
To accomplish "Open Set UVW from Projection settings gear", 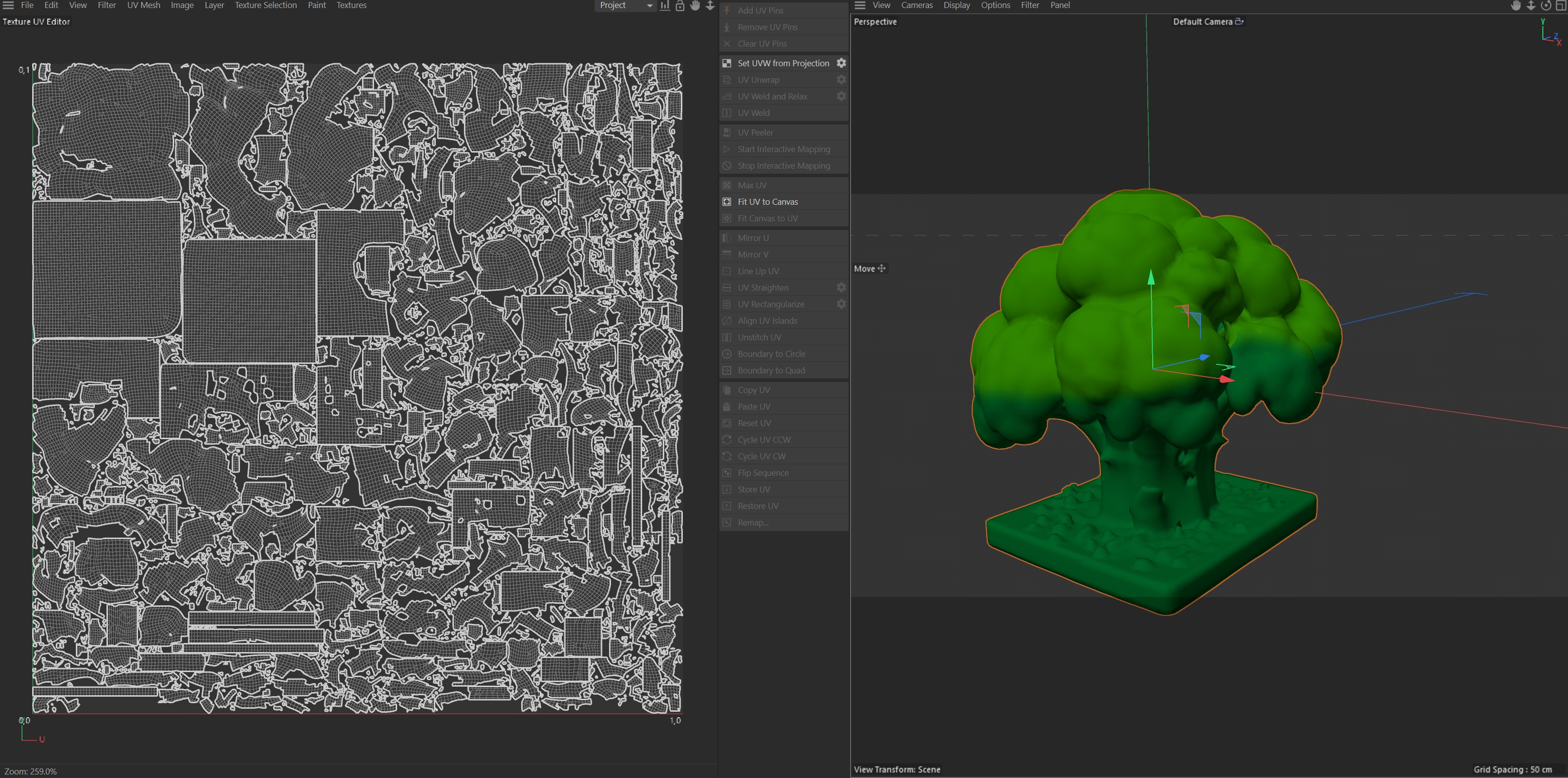I will pyautogui.click(x=841, y=63).
